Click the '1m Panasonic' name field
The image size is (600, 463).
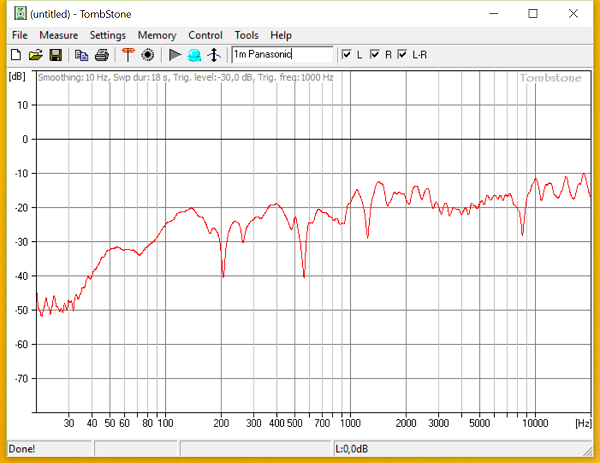point(283,54)
